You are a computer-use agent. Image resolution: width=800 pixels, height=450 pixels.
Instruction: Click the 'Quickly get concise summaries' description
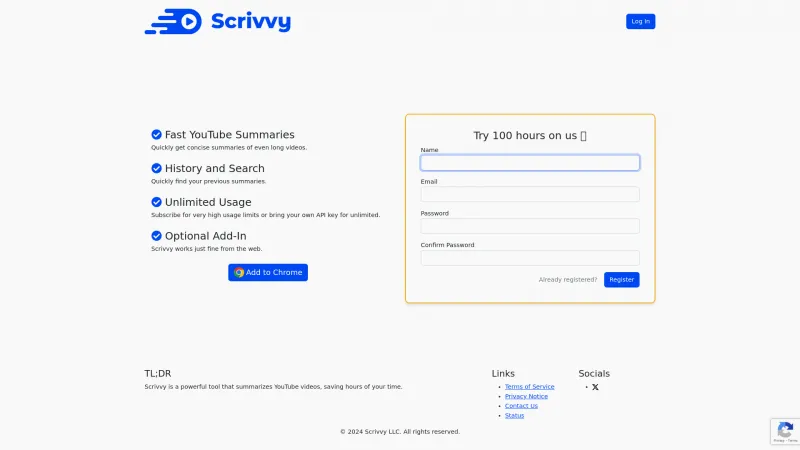coord(229,147)
